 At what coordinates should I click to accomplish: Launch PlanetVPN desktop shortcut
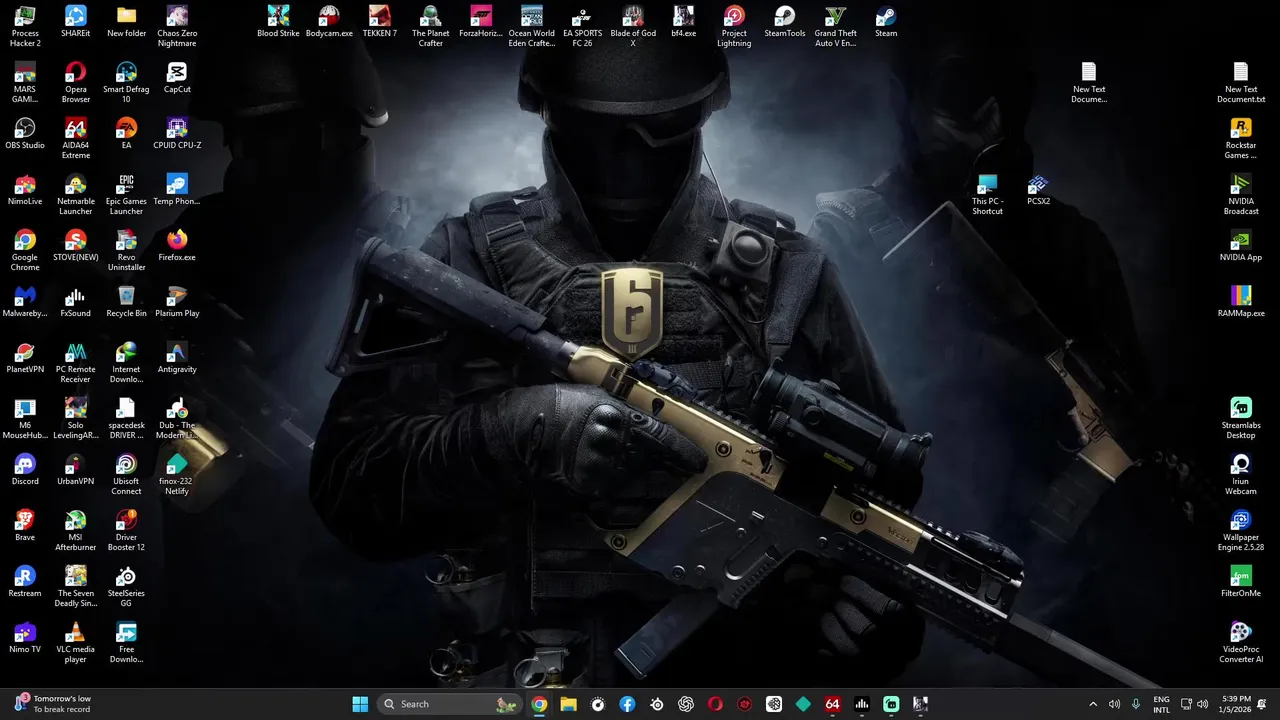(x=25, y=357)
